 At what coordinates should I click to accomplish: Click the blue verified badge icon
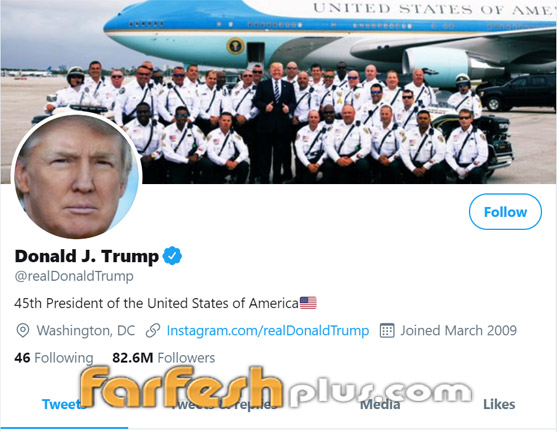172,256
